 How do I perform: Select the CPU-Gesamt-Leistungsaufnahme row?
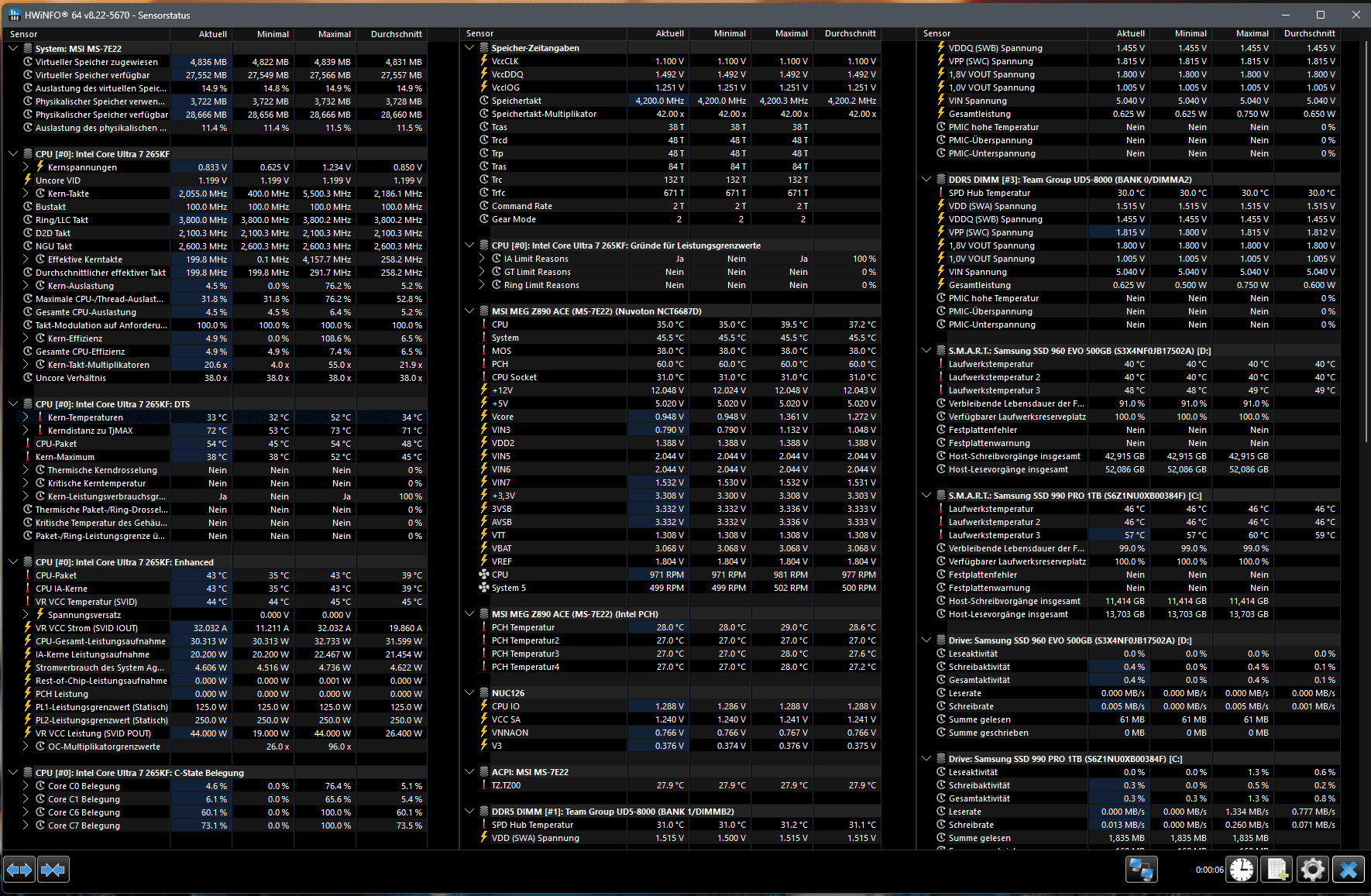tap(216, 641)
